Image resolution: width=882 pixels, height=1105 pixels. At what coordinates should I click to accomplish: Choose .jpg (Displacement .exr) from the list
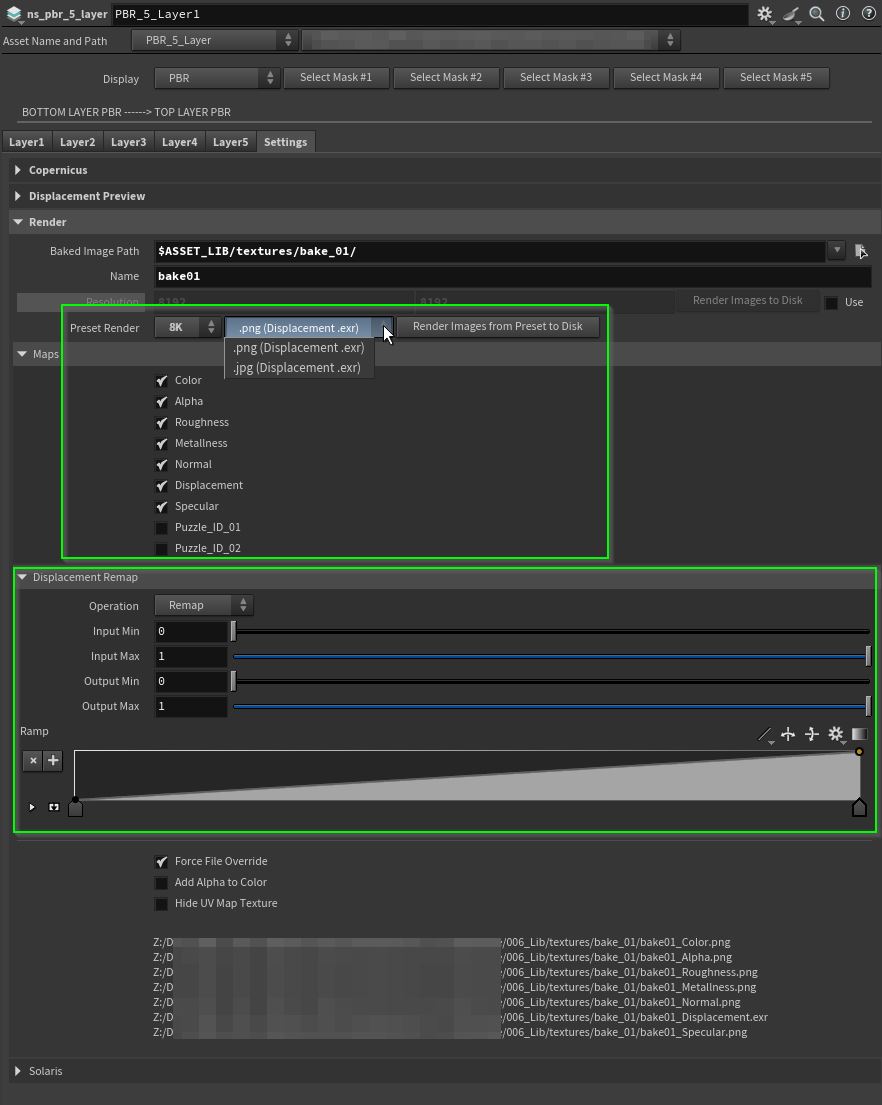point(297,368)
